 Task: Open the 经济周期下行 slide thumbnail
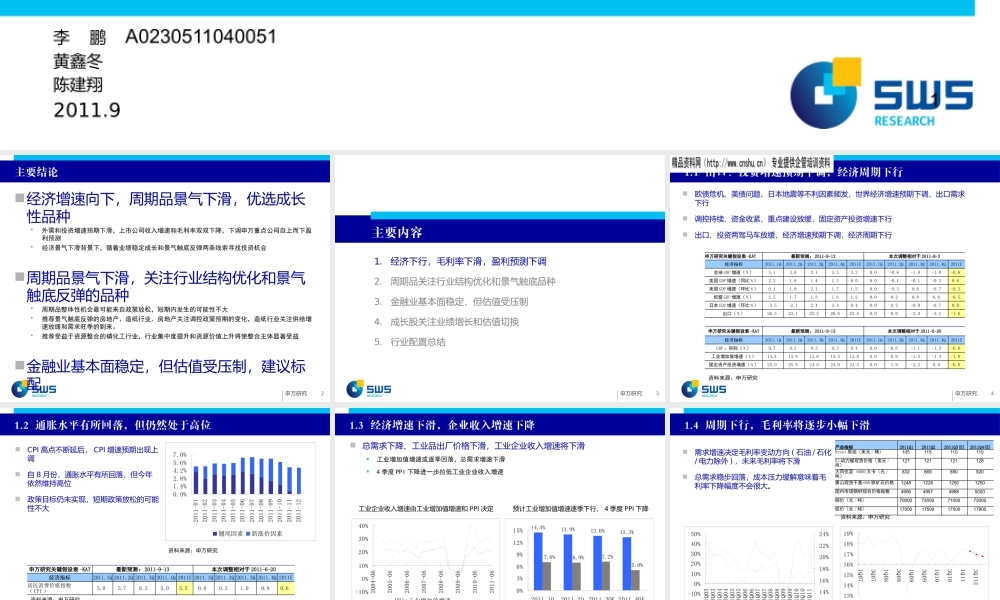[835, 278]
